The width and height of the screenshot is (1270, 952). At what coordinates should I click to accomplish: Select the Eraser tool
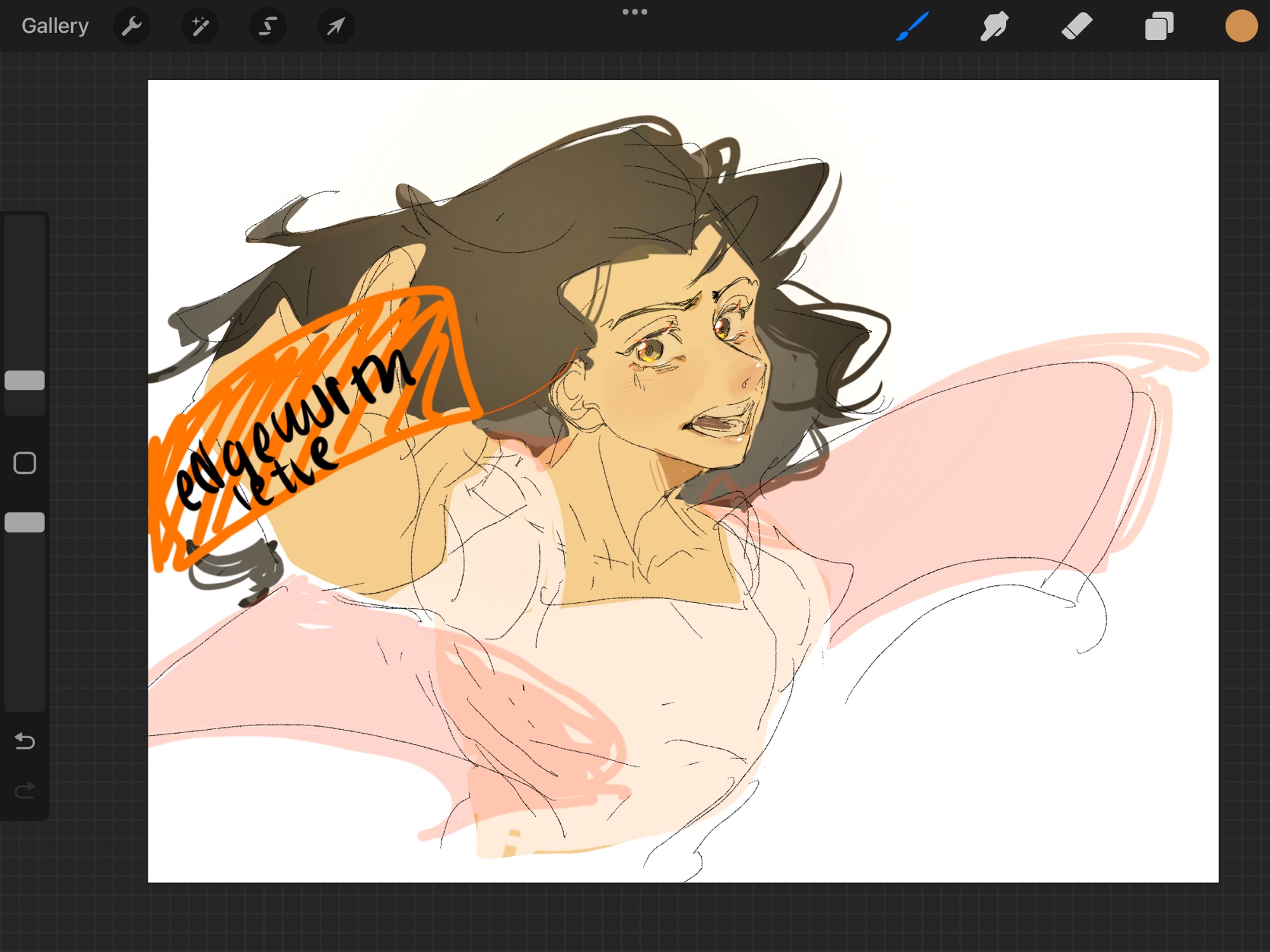1076,26
